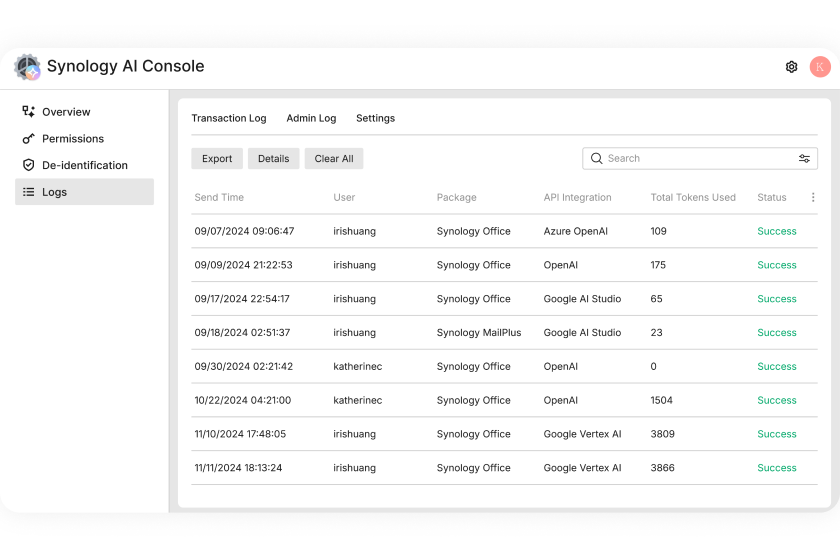Click the Logs list icon
The image size is (840, 560).
point(28,192)
